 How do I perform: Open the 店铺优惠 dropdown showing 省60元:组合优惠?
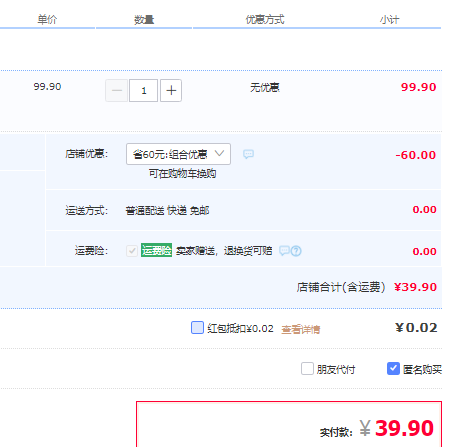(x=178, y=154)
